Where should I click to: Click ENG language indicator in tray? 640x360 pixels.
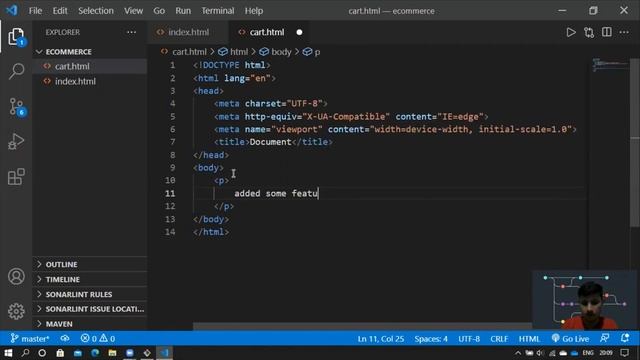(588, 353)
